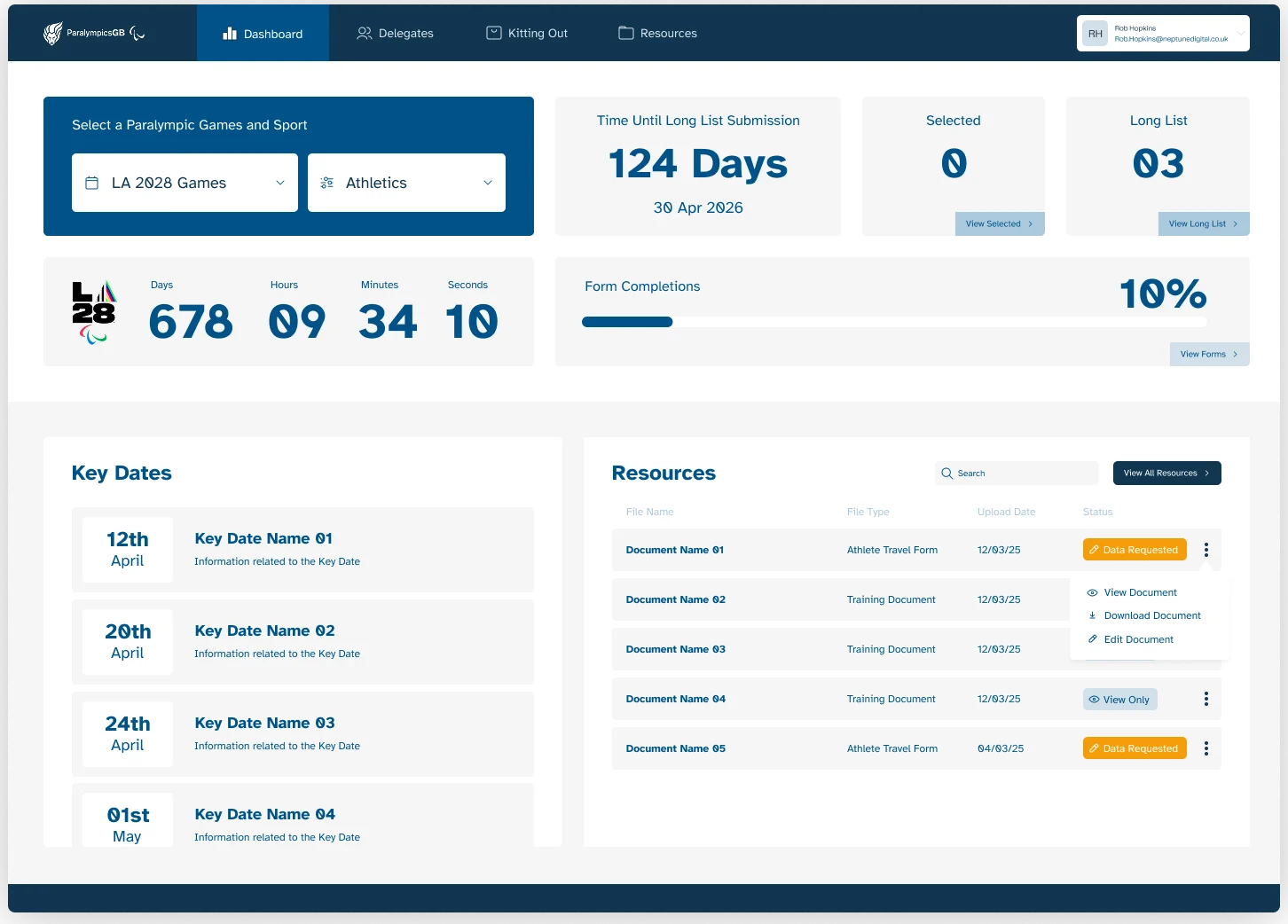Click Document Name 01 file name
The image size is (1288, 924).
point(675,550)
